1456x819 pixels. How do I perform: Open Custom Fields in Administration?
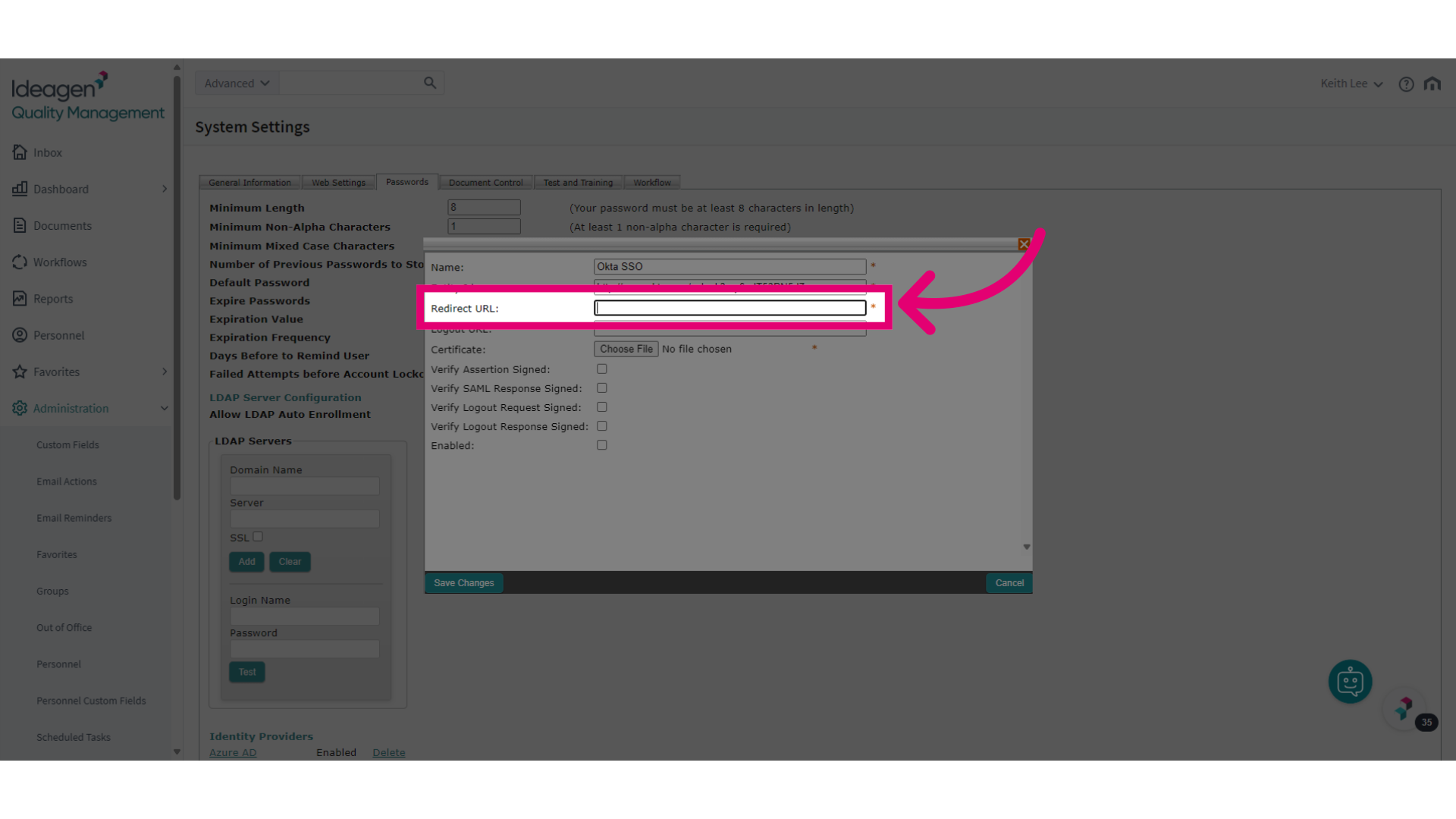[x=67, y=445]
